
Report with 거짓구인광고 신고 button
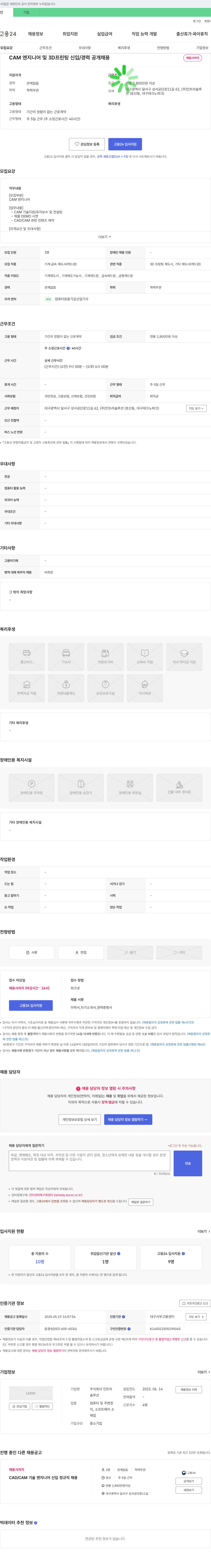[195, 1303]
